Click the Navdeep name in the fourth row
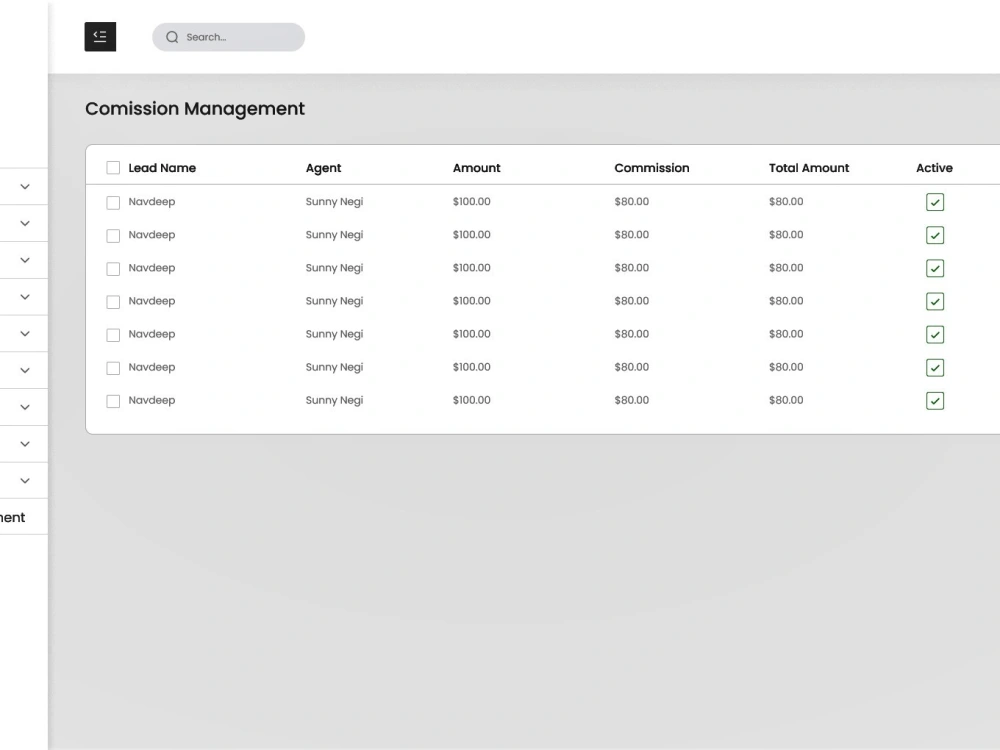Viewport: 1000px width, 750px height. tap(152, 301)
